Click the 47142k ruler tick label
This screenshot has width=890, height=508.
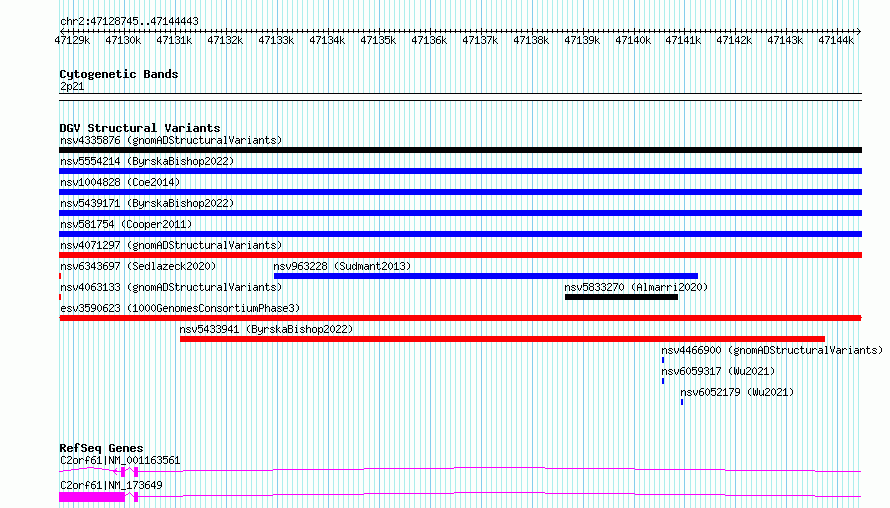[x=734, y=40]
